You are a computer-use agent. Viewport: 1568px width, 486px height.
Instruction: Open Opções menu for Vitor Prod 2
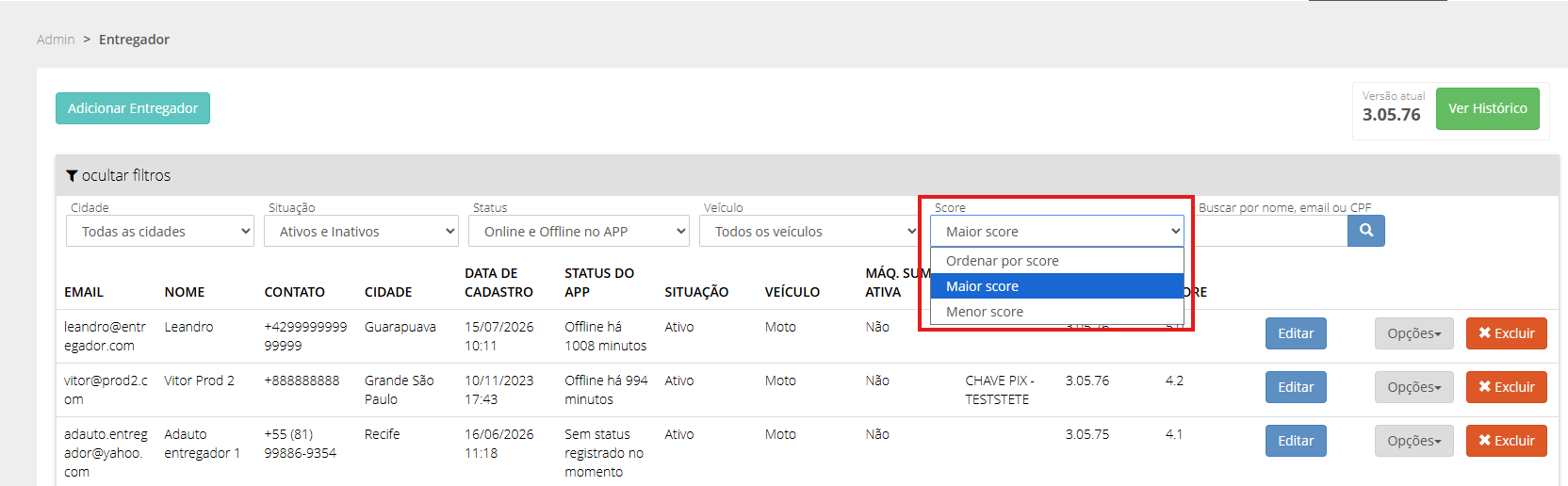pyautogui.click(x=1414, y=387)
